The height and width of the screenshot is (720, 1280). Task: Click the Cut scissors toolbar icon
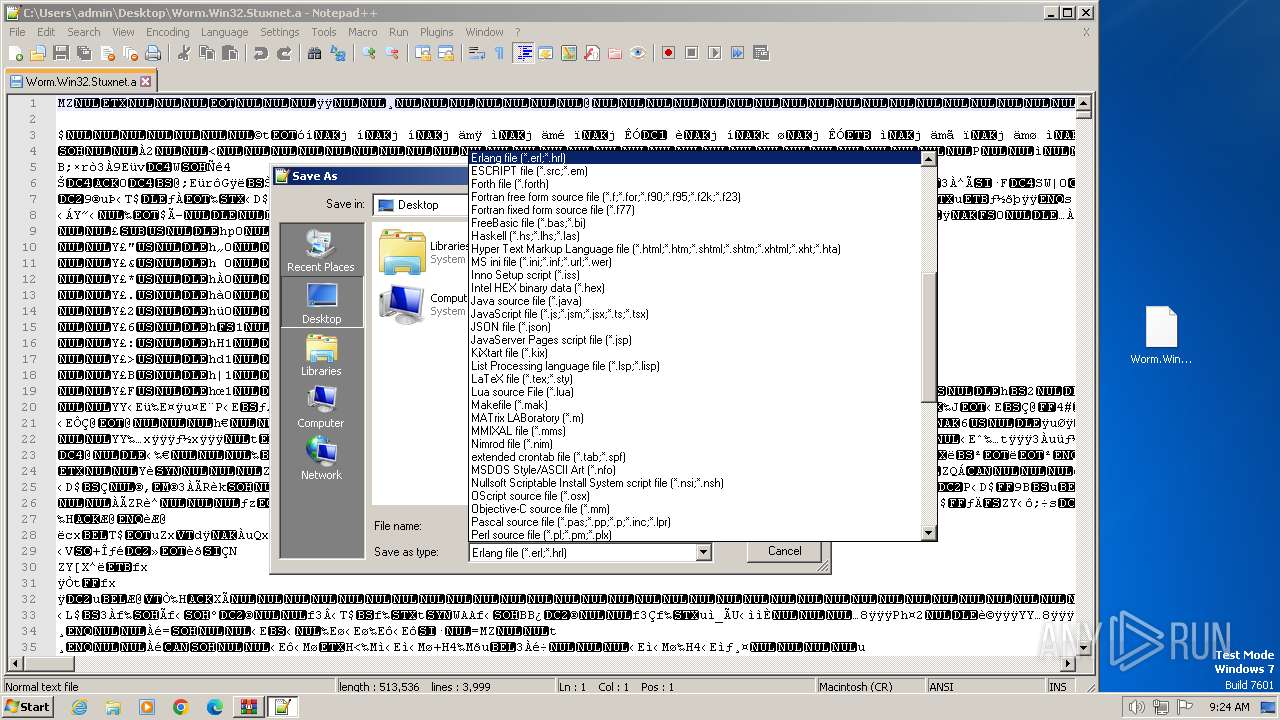point(184,53)
